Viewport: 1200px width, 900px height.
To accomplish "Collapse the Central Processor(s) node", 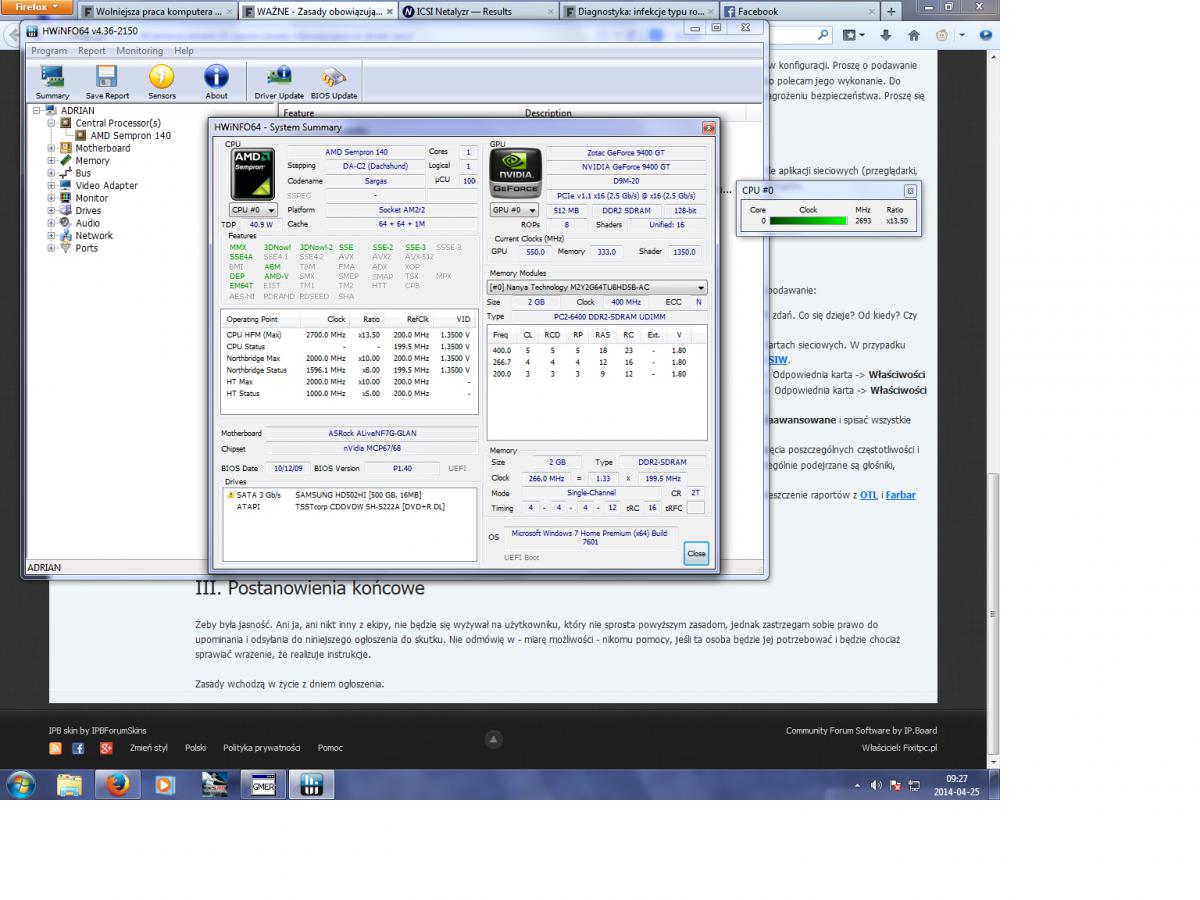I will 52,123.
